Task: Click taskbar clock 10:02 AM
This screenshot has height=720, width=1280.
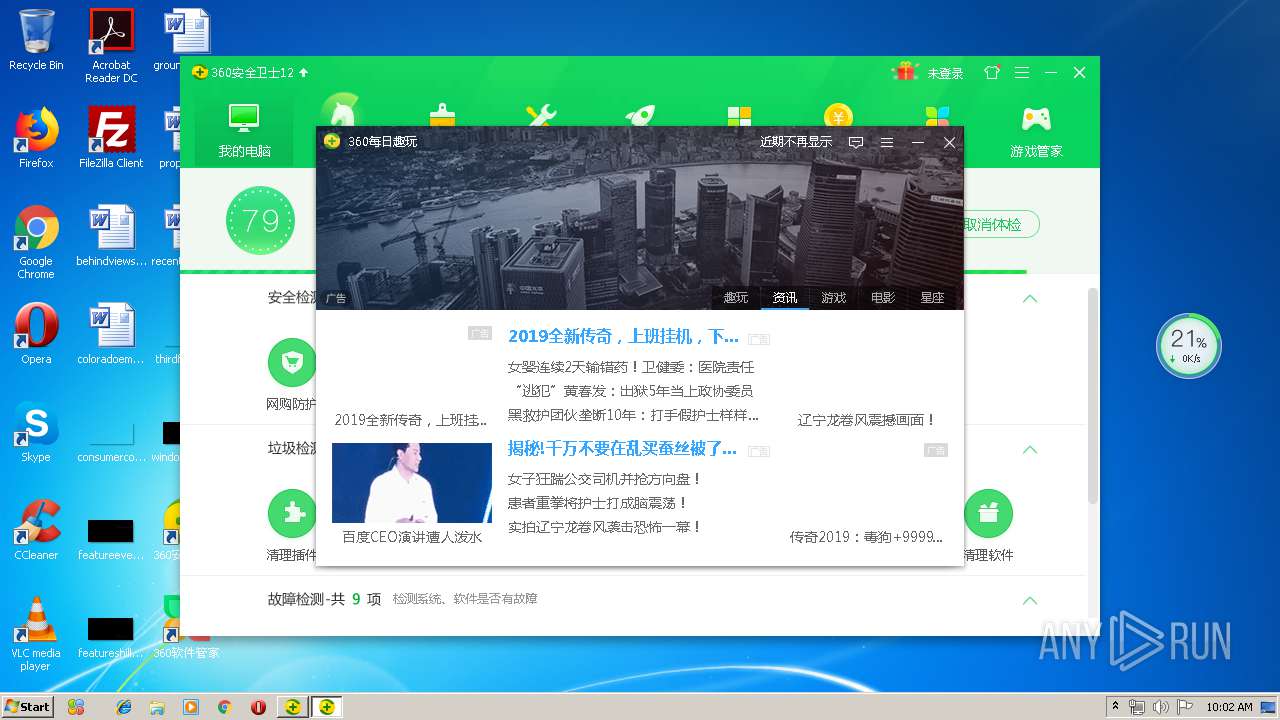Action: (1229, 707)
